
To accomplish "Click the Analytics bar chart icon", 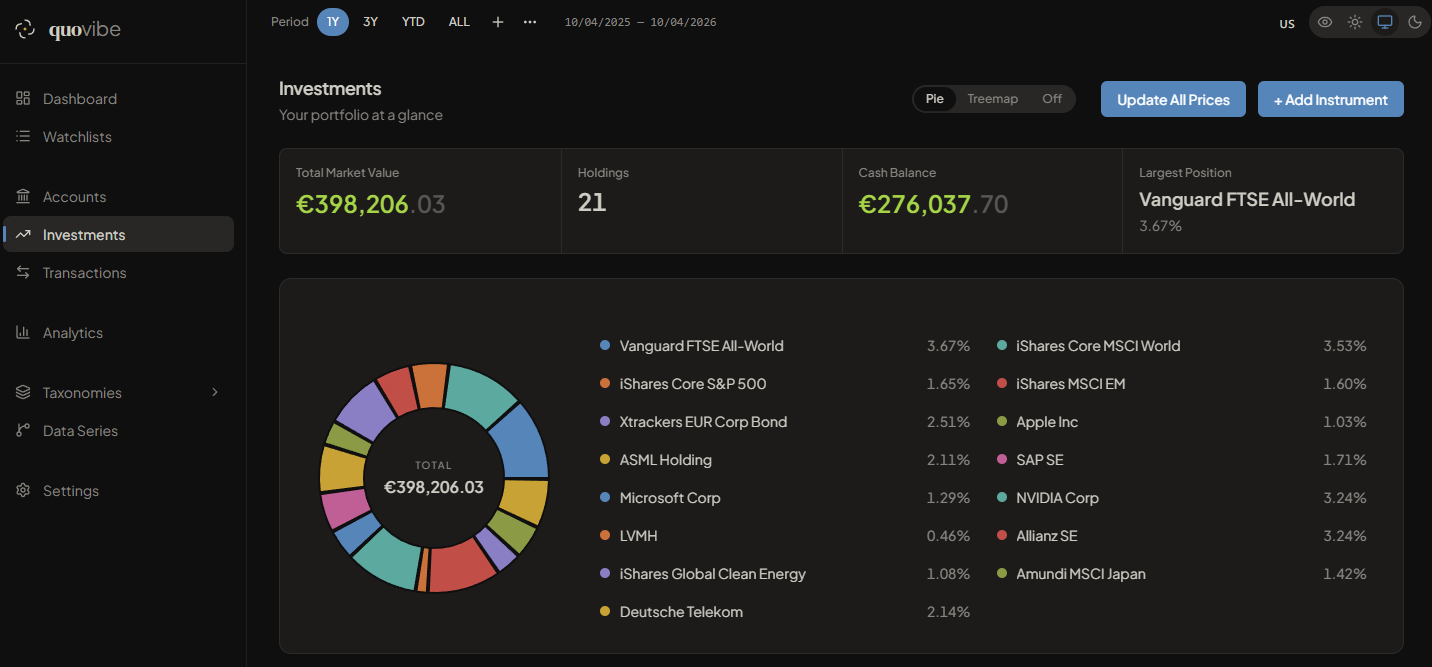I will (23, 333).
